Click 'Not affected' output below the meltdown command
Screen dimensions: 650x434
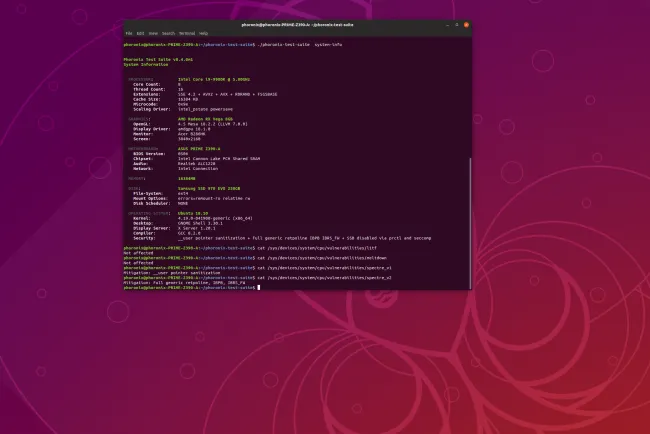pyautogui.click(x=138, y=263)
